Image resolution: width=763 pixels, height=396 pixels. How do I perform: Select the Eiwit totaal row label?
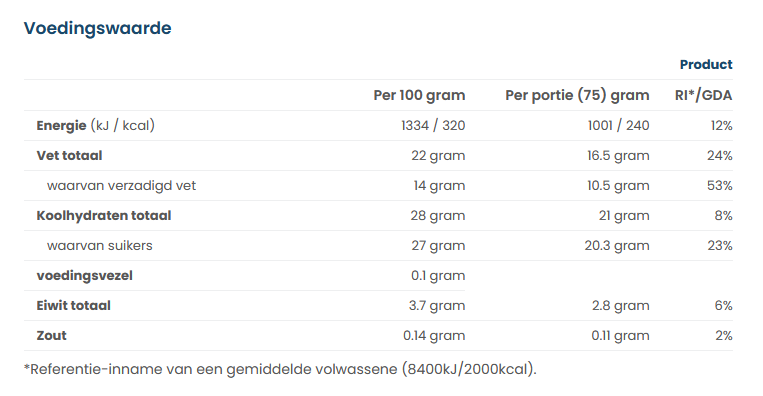pyautogui.click(x=73, y=306)
